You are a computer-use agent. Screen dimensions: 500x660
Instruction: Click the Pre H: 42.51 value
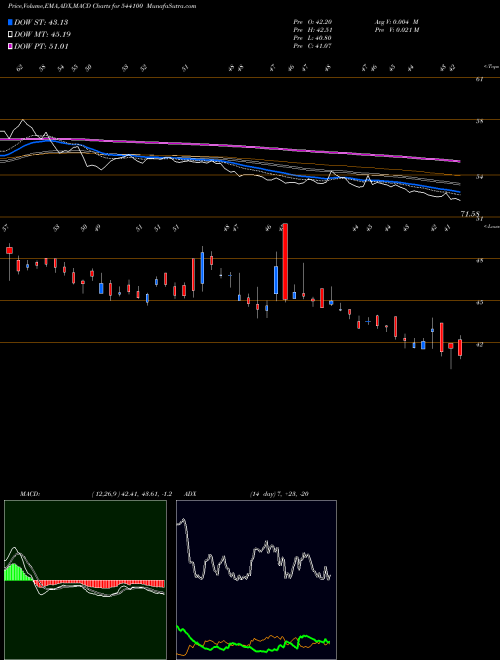pyautogui.click(x=313, y=30)
